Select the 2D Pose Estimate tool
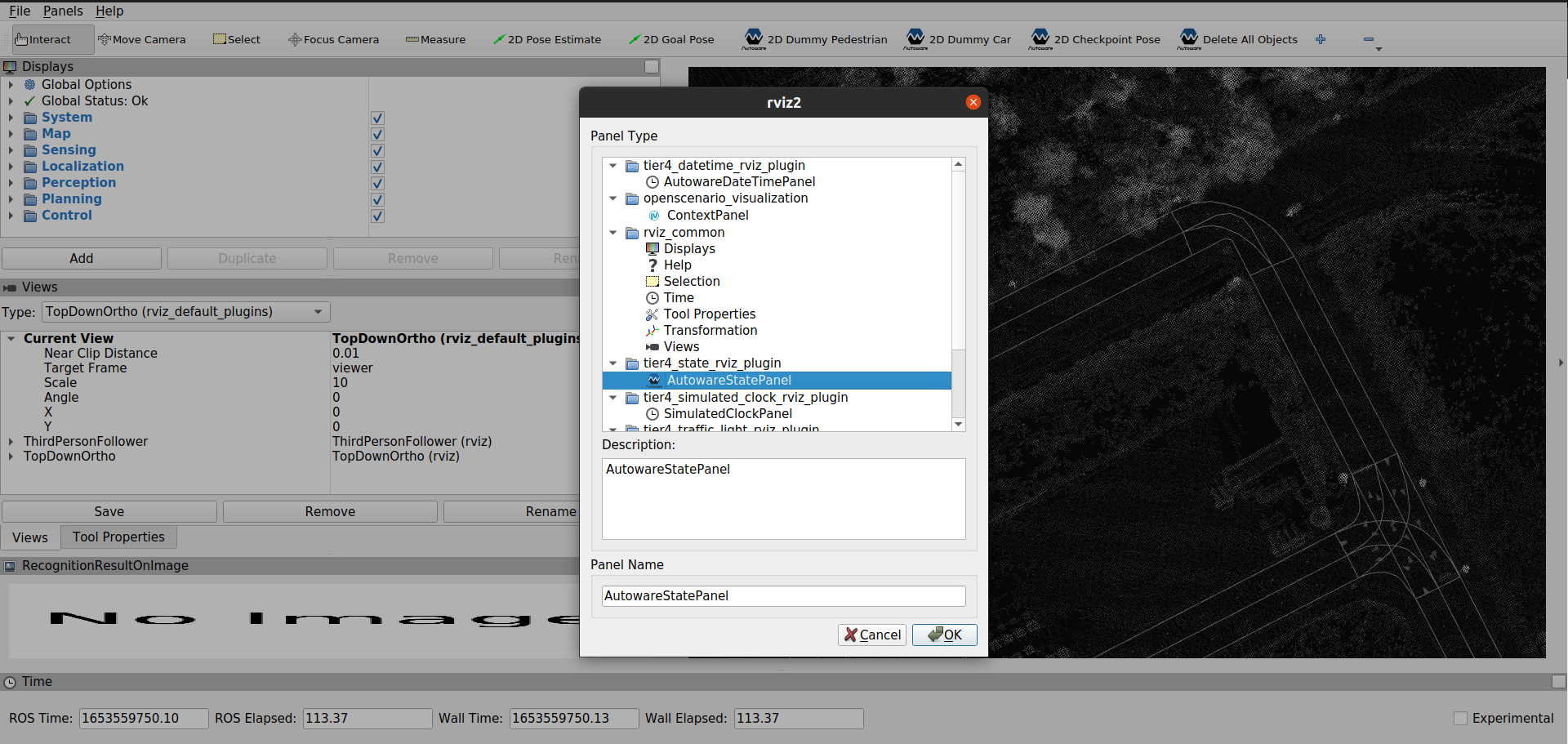 (x=546, y=39)
